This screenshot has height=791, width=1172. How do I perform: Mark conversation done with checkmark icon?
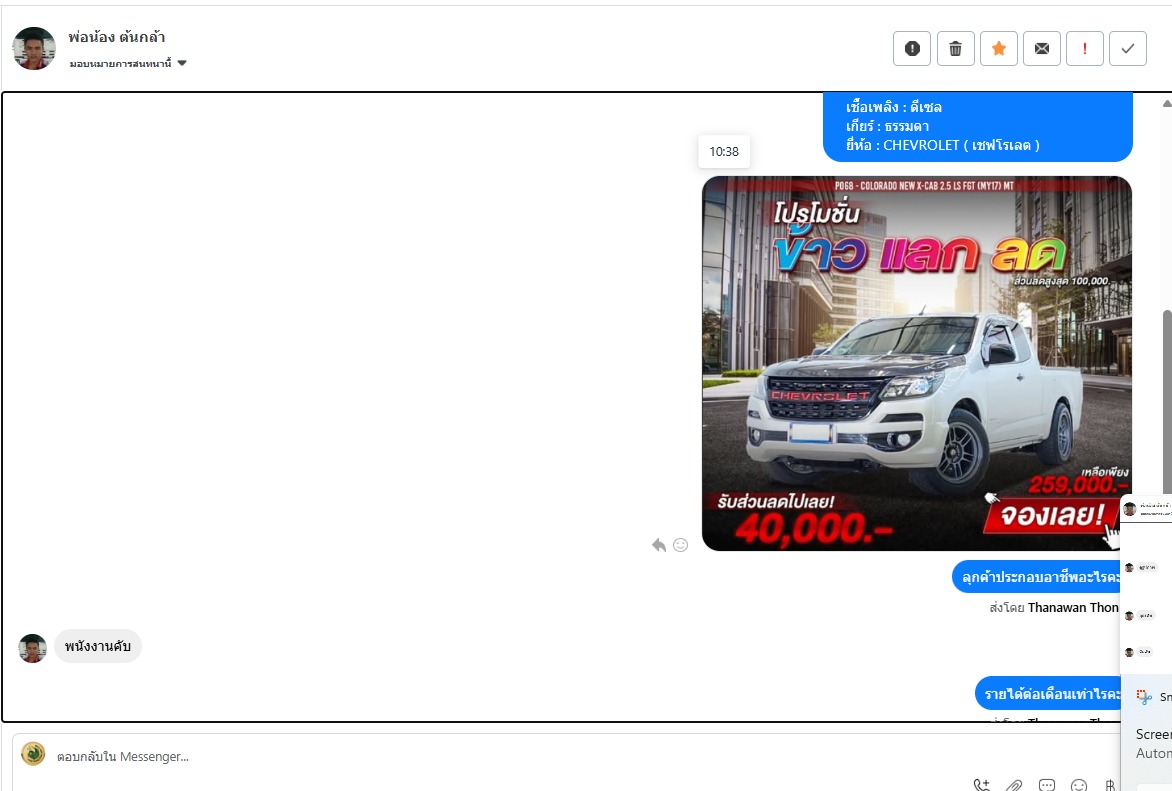tap(1128, 49)
